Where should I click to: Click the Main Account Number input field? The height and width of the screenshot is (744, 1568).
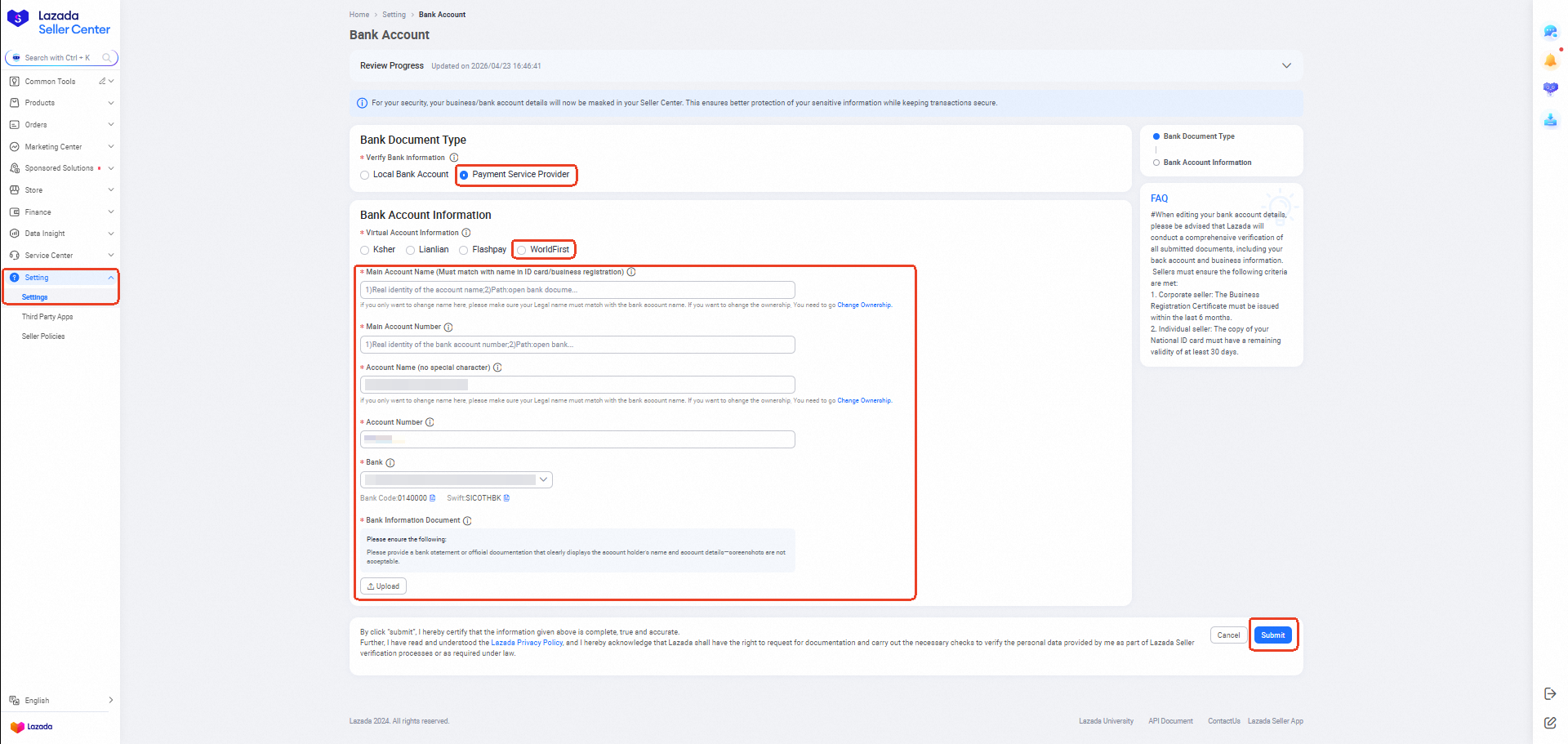(577, 345)
